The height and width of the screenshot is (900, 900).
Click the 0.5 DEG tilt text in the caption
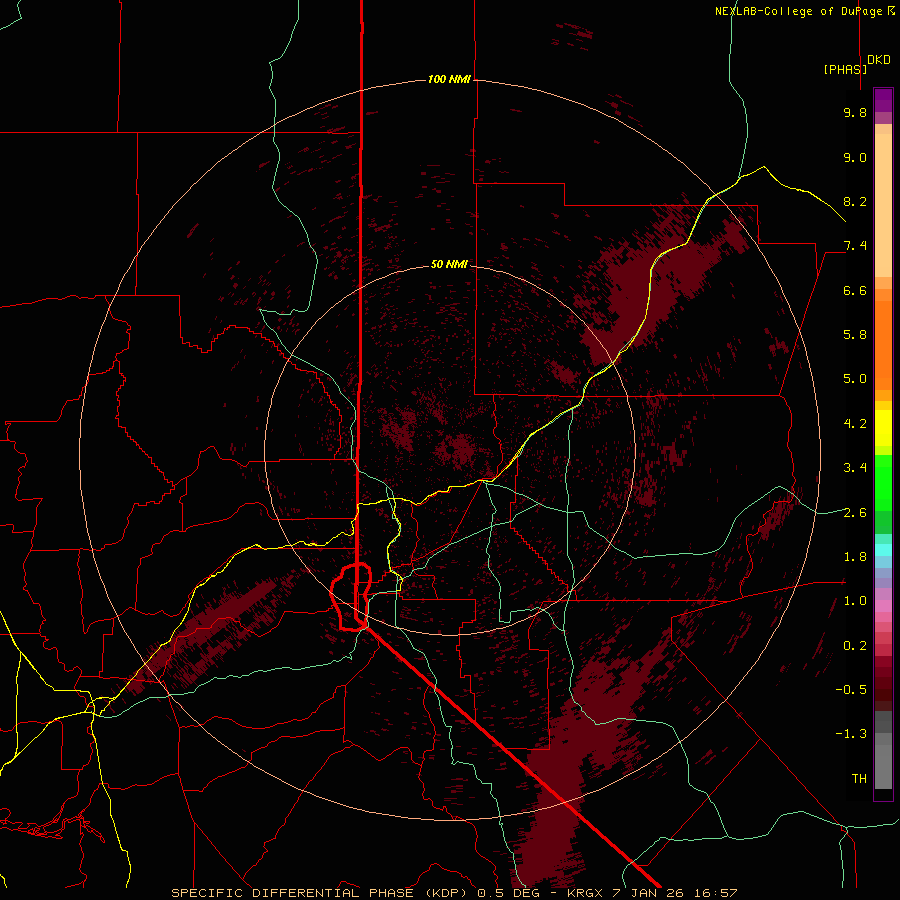pyautogui.click(x=509, y=893)
